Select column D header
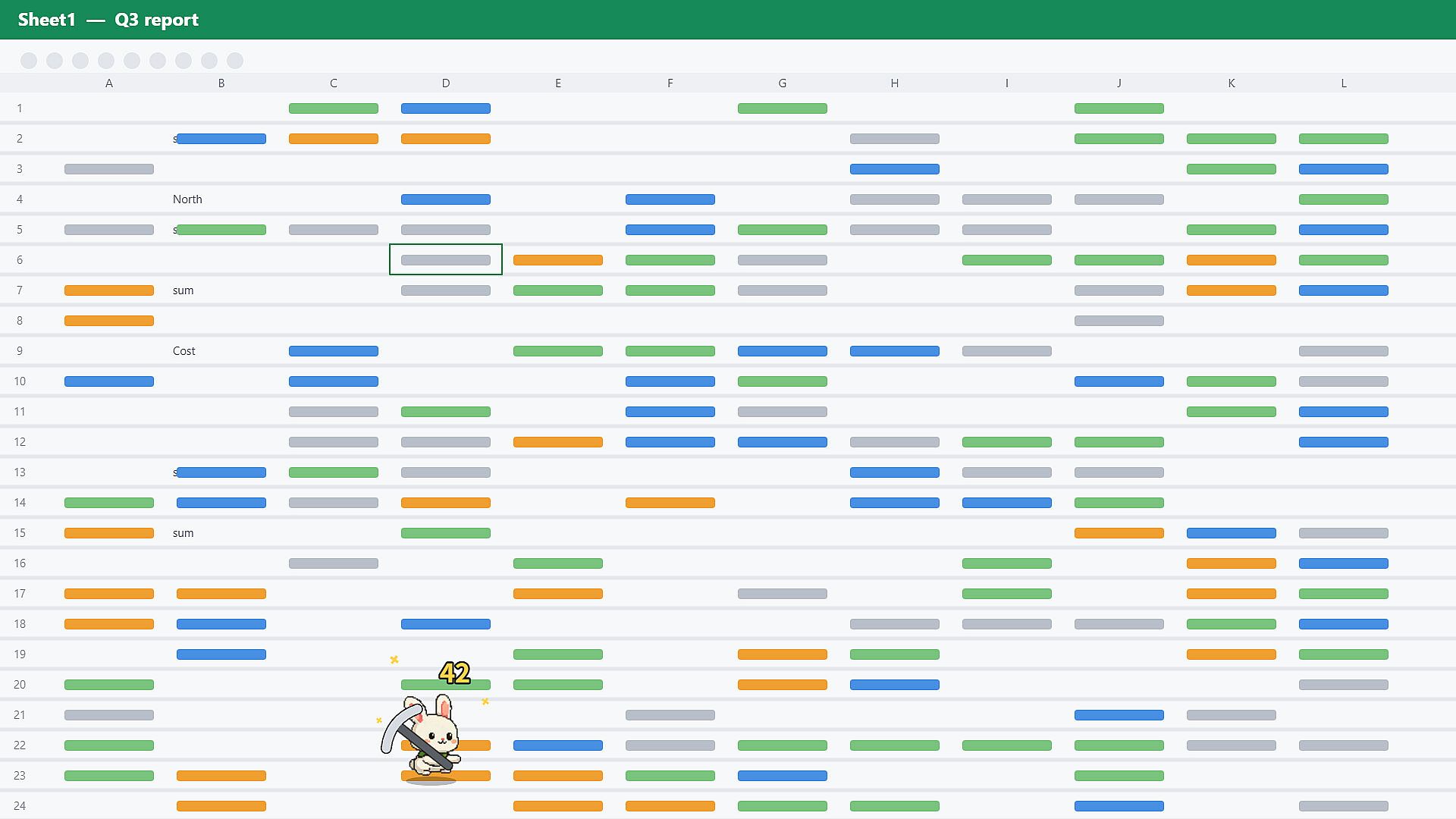This screenshot has height=819, width=1456. 446,83
